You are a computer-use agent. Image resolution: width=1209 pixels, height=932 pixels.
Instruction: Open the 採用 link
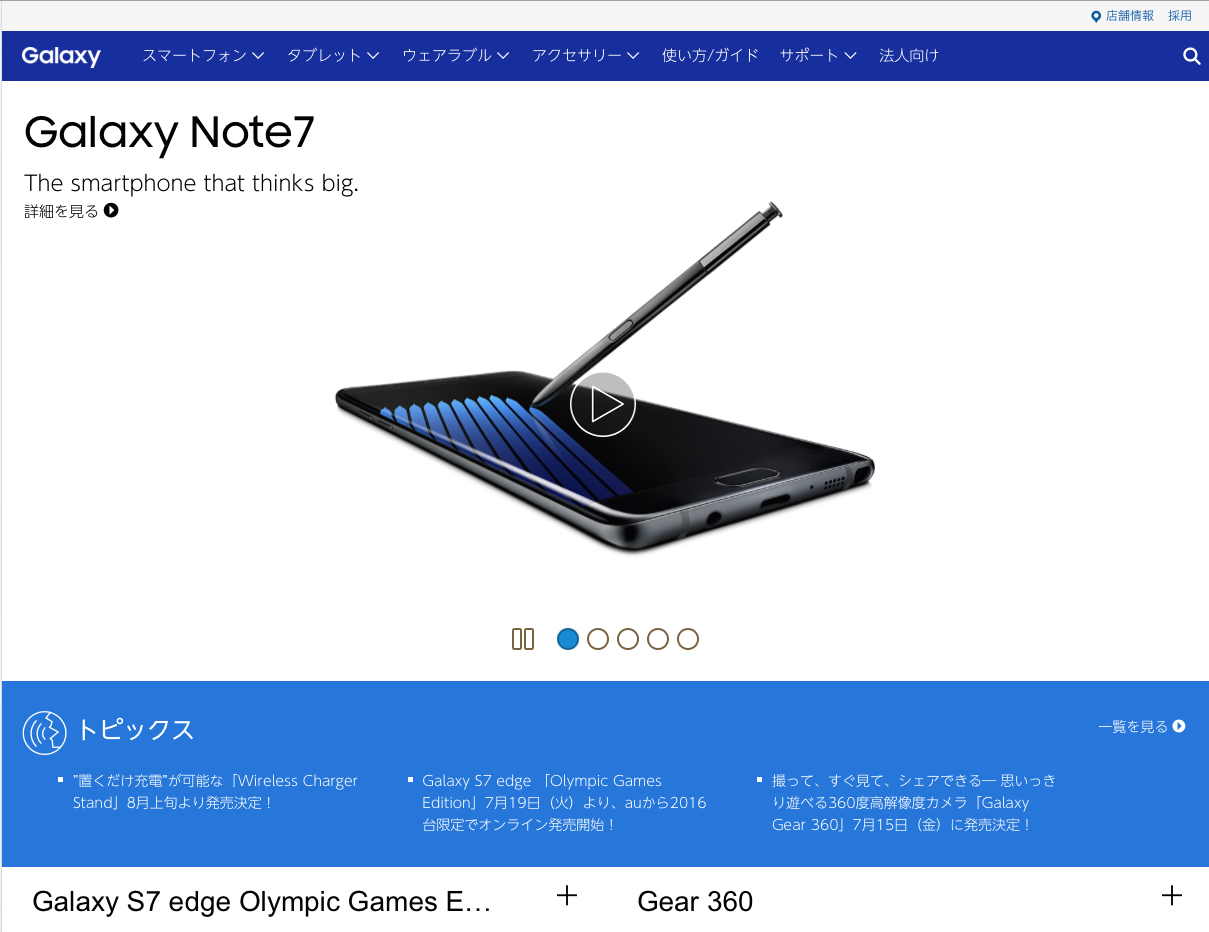tap(1180, 16)
